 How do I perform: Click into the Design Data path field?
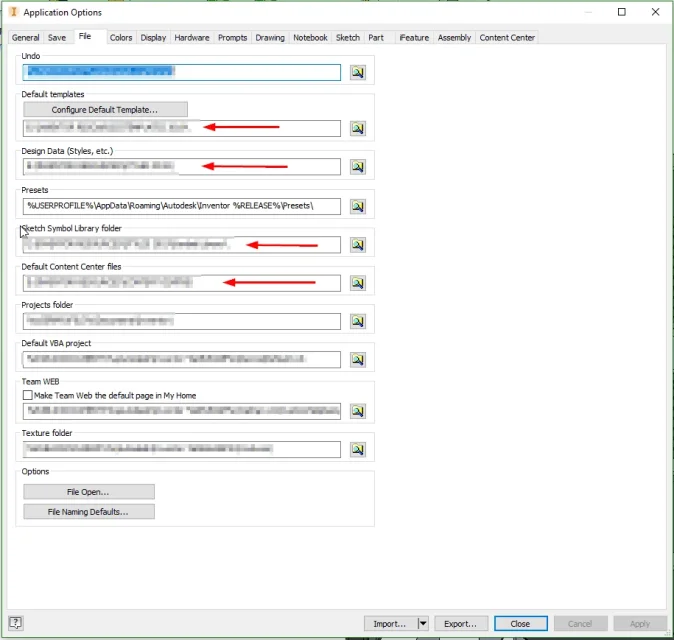pyautogui.click(x=181, y=166)
